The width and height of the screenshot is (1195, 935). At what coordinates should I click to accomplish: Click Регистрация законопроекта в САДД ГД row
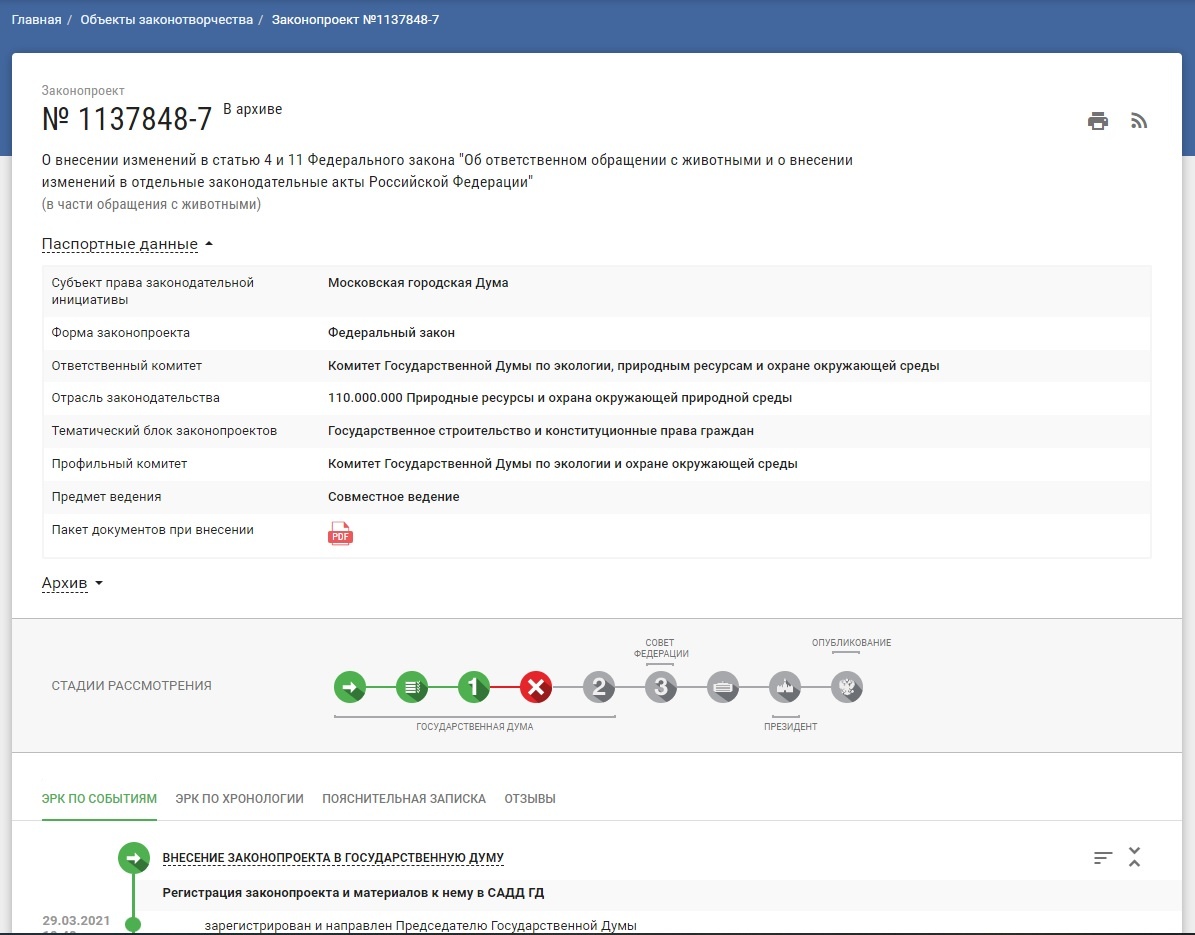pyautogui.click(x=353, y=892)
